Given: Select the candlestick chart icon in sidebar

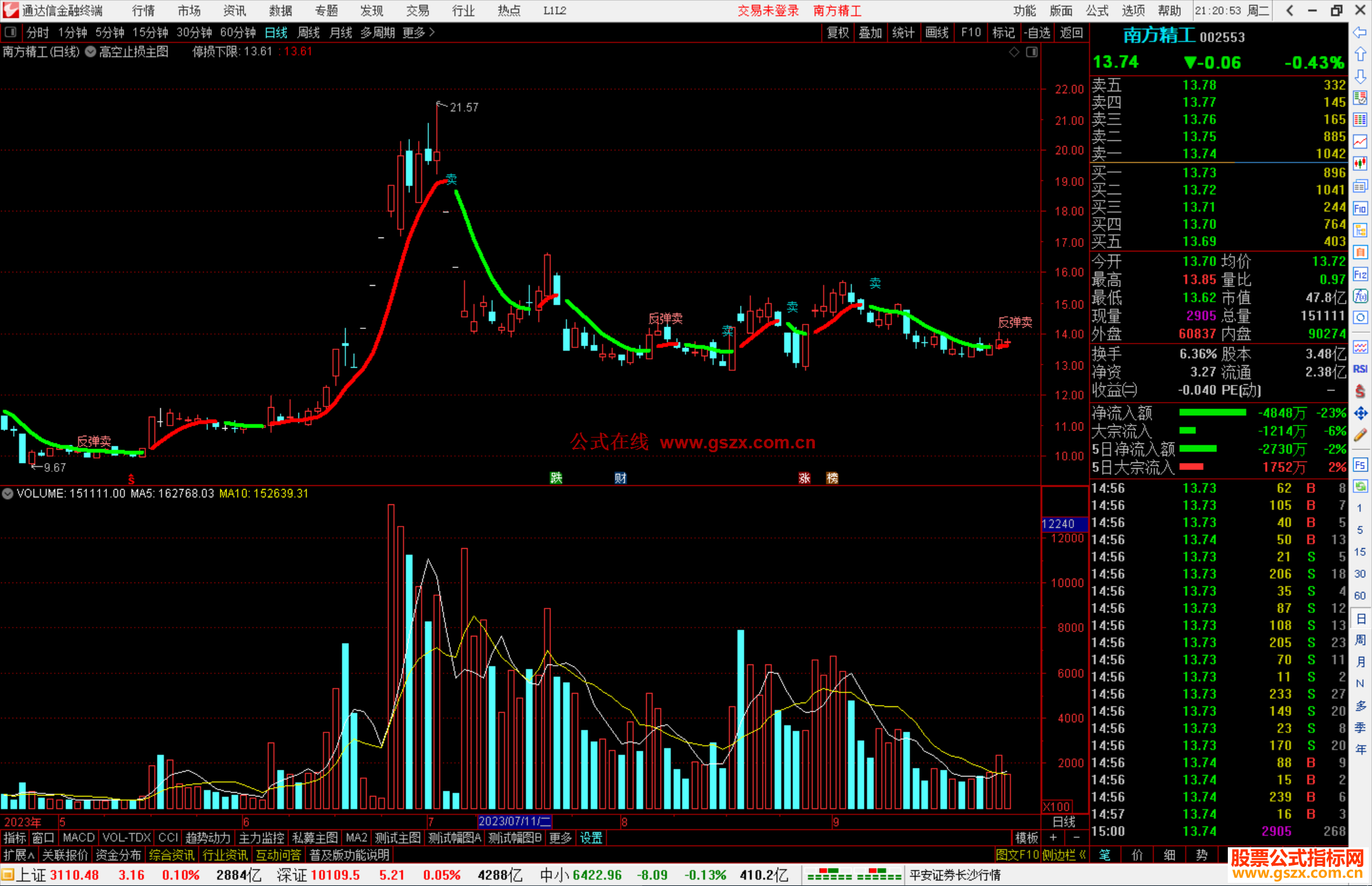Looking at the screenshot, I should coord(1360,164).
